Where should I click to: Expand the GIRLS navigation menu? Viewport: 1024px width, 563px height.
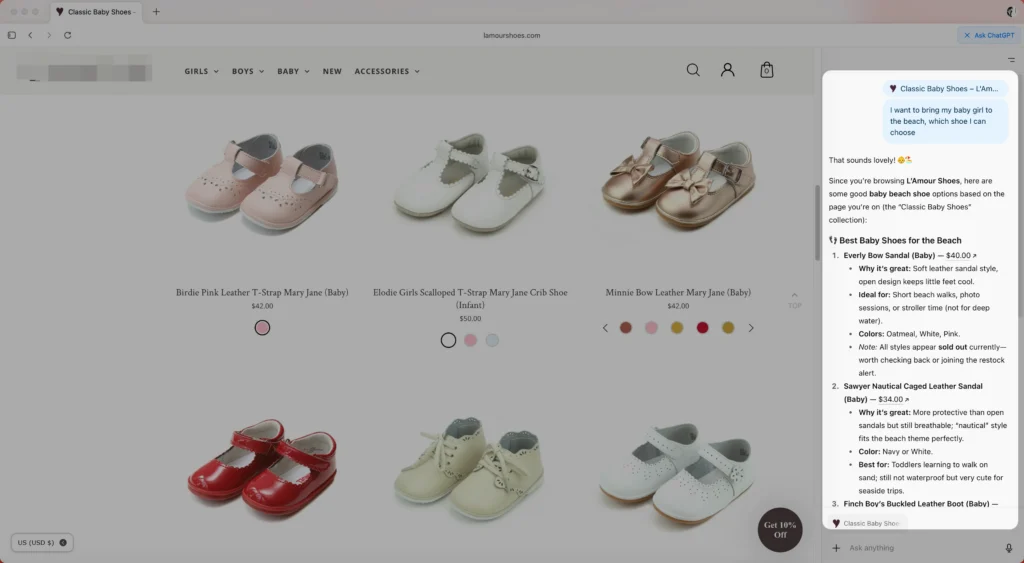coord(201,71)
